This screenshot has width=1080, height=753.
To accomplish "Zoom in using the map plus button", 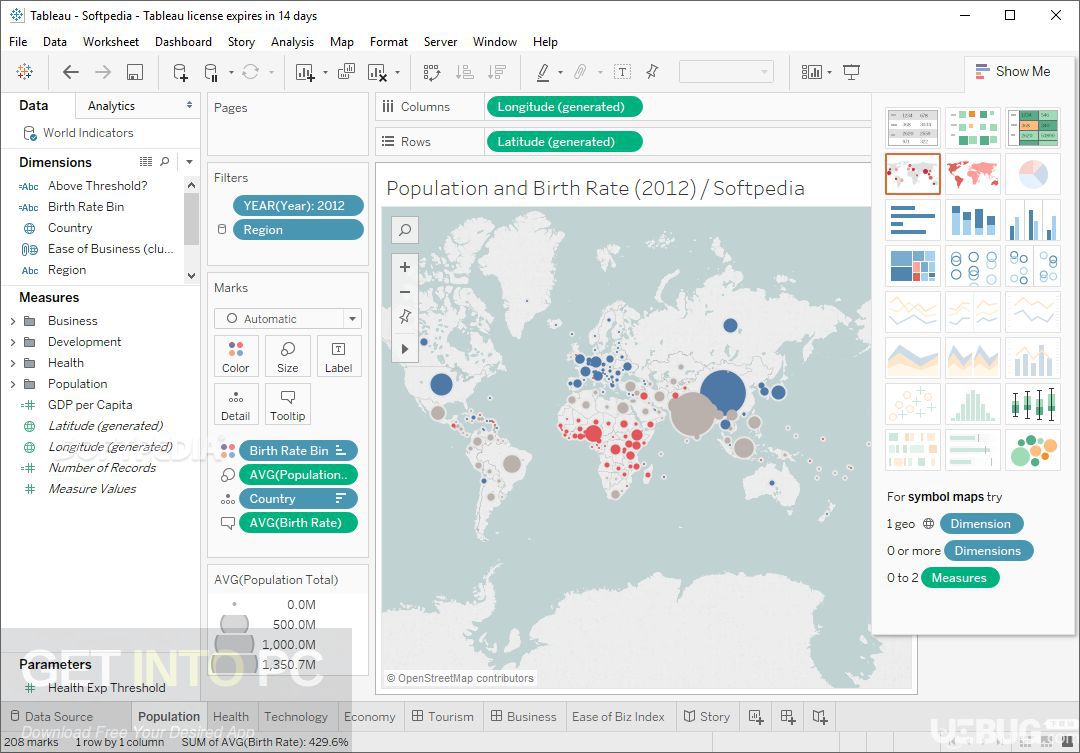I will click(x=405, y=267).
